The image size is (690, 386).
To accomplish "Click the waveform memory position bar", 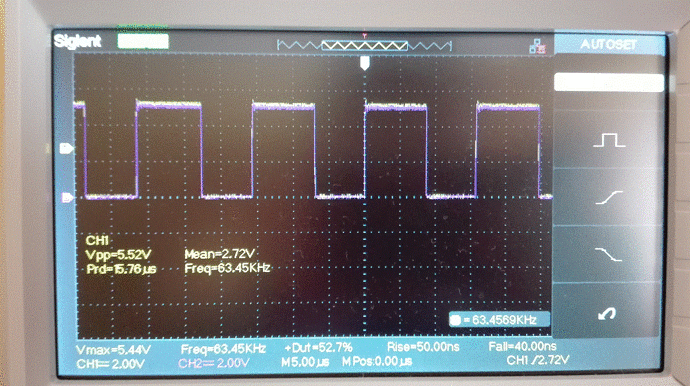I will (x=364, y=45).
